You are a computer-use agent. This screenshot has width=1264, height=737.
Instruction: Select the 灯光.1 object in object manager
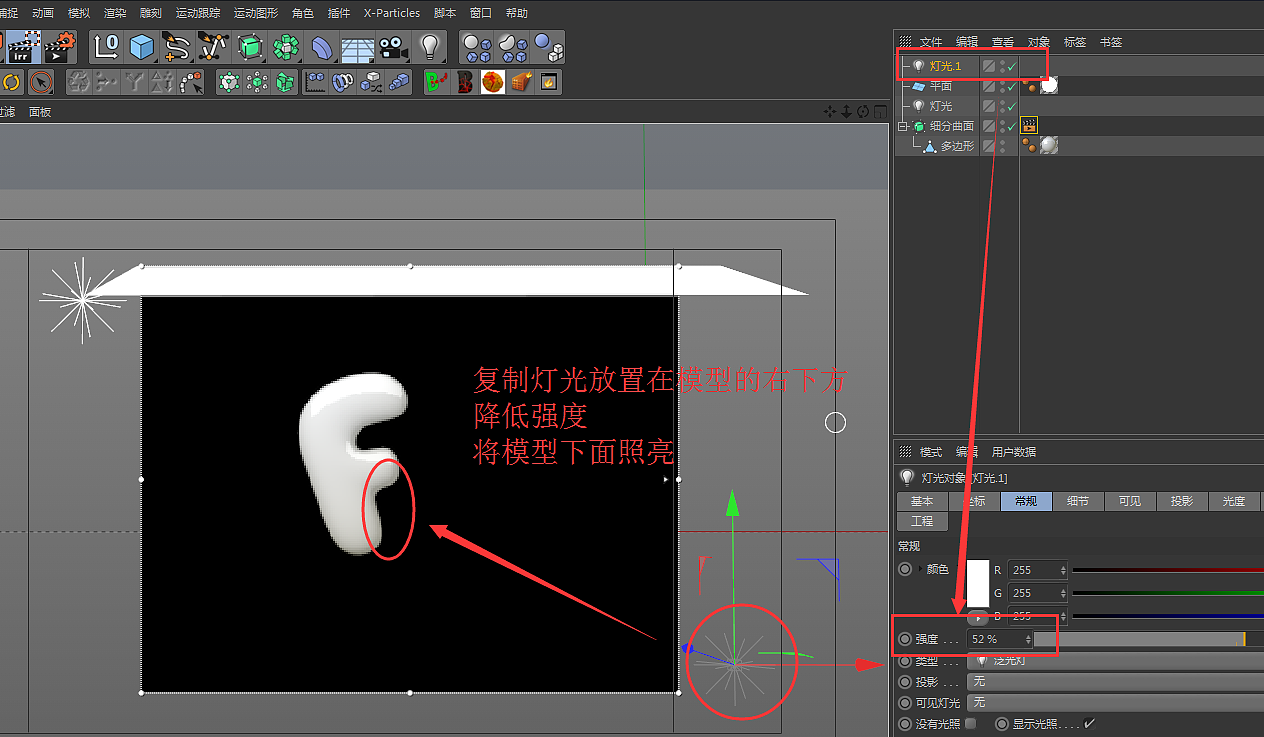(945, 66)
